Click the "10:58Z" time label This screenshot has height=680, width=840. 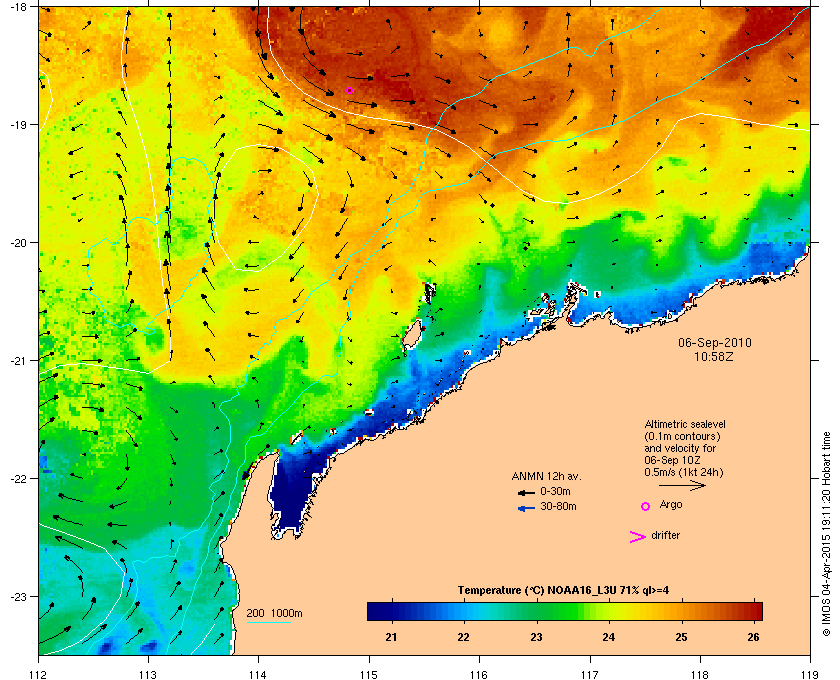714,356
